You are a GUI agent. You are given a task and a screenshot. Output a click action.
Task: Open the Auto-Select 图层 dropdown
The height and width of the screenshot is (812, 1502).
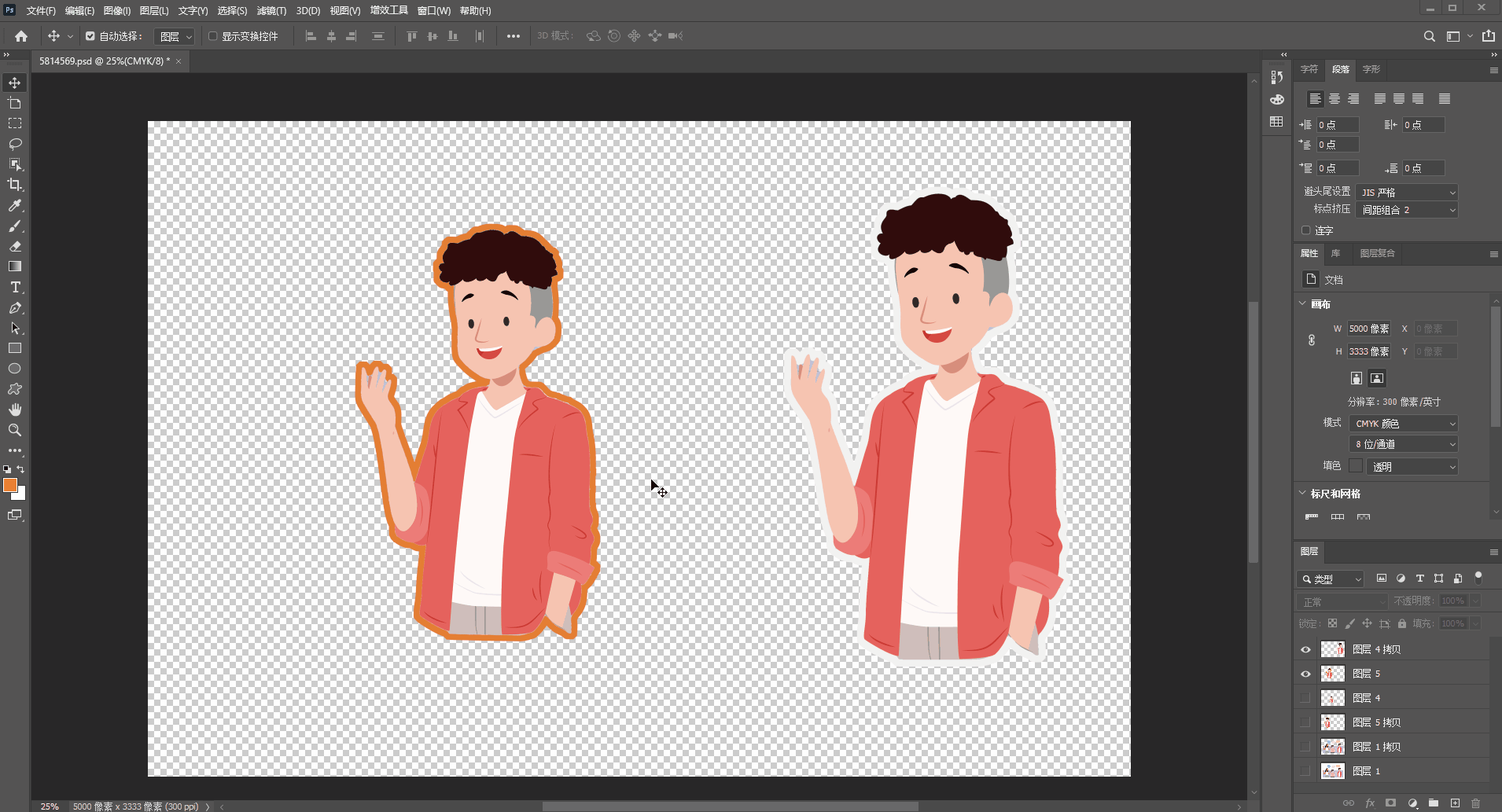[x=175, y=36]
